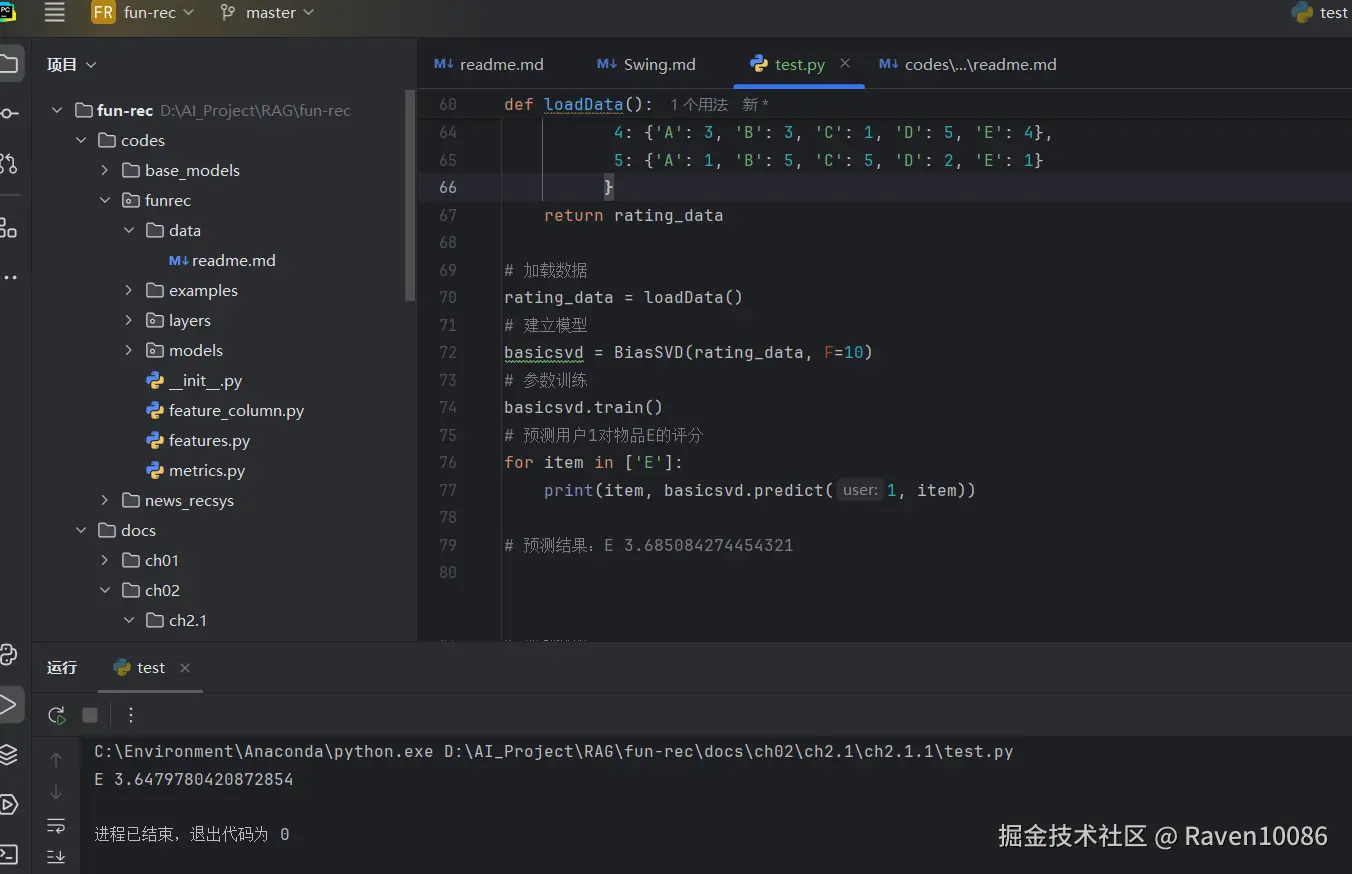Image resolution: width=1352 pixels, height=874 pixels.
Task: Click the project tree vertical scrollbar
Action: tap(409, 195)
